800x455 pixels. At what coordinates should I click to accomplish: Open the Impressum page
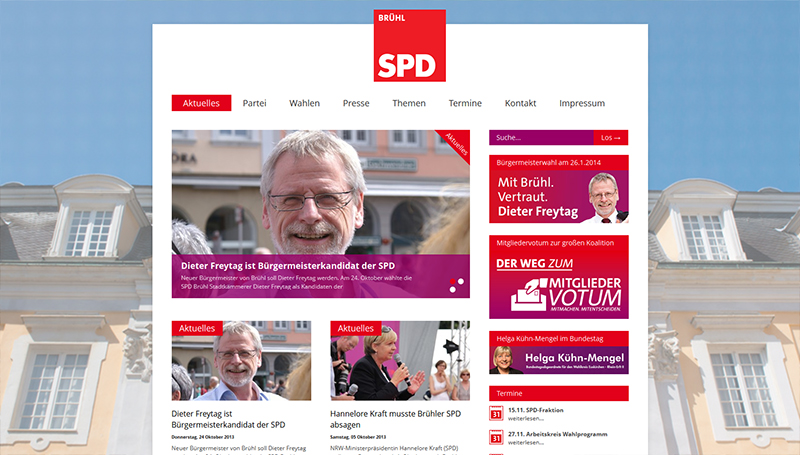tap(582, 103)
